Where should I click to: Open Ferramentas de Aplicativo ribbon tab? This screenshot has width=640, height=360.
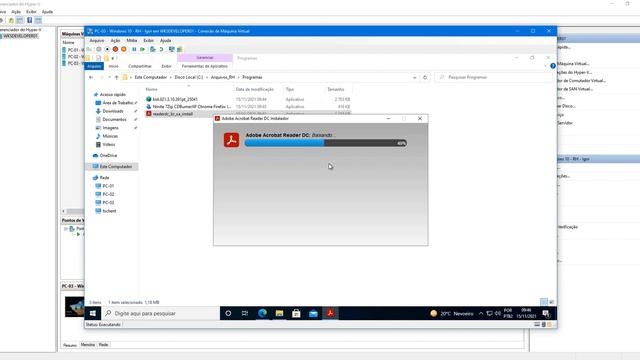(204, 66)
